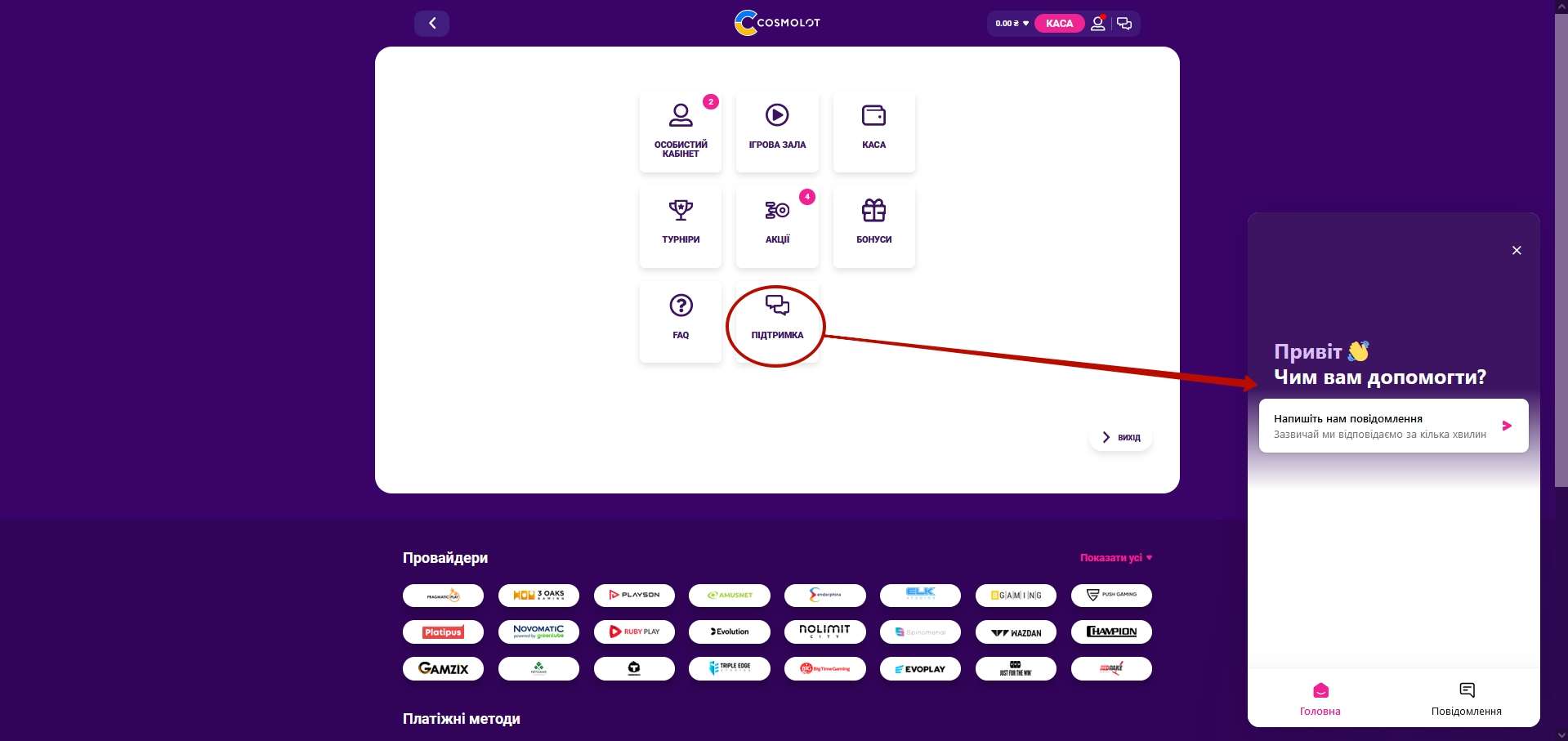Click the pink Каса header button
Screen dimensions: 1568x741
1059,24
